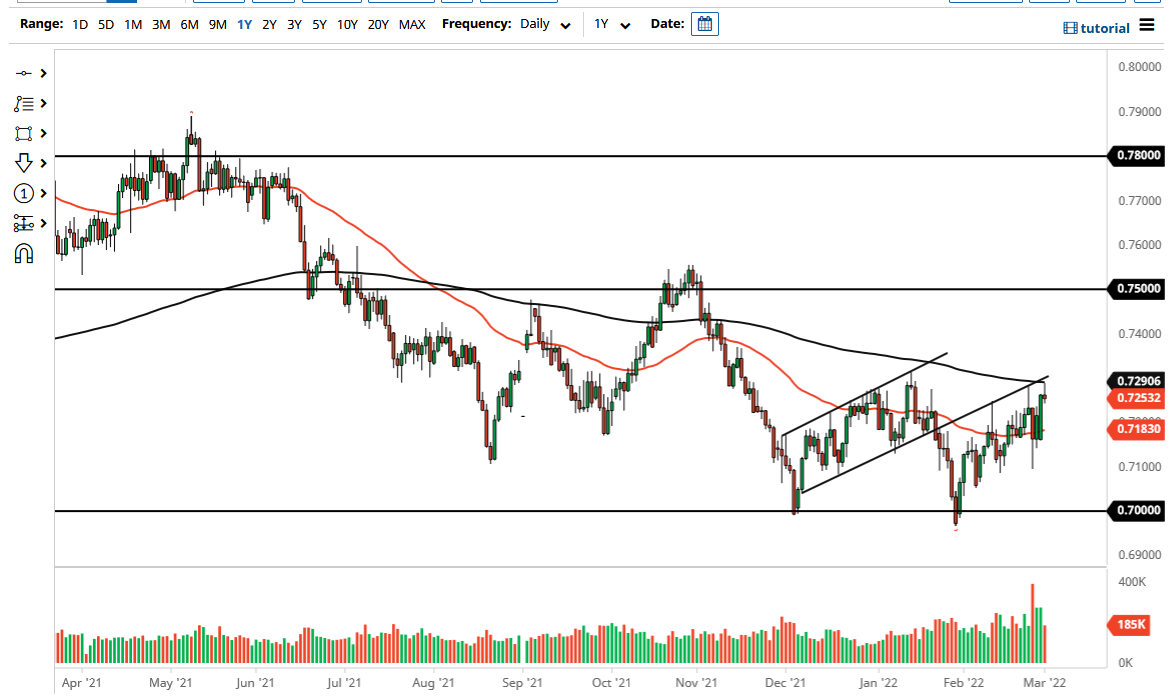The width and height of the screenshot is (1175, 697).
Task: Select the rectangle shape tool
Action: pyautogui.click(x=23, y=133)
